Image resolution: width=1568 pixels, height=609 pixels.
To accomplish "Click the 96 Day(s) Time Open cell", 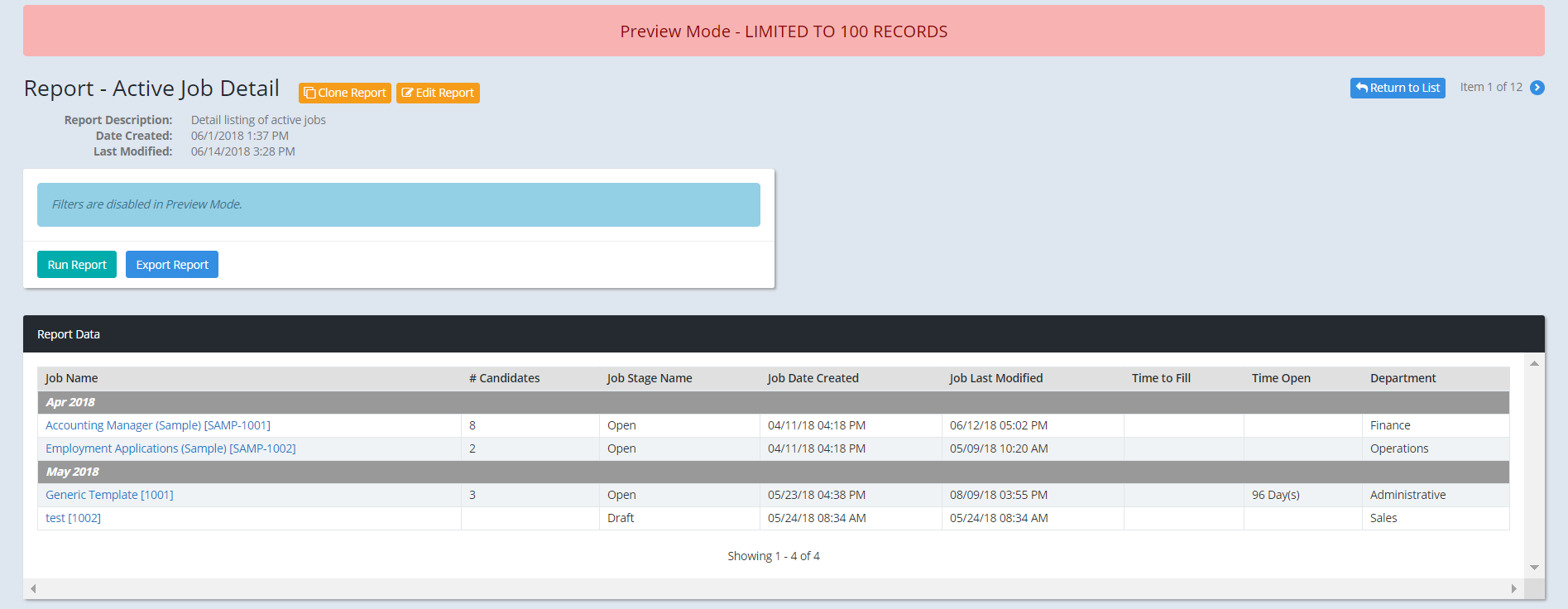I will pos(1302,495).
